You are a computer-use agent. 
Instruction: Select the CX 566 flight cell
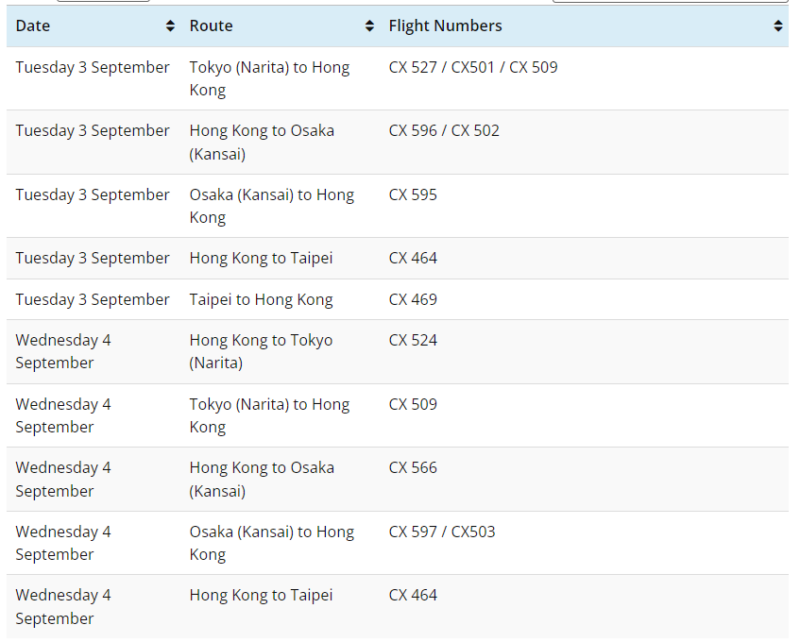click(x=413, y=468)
